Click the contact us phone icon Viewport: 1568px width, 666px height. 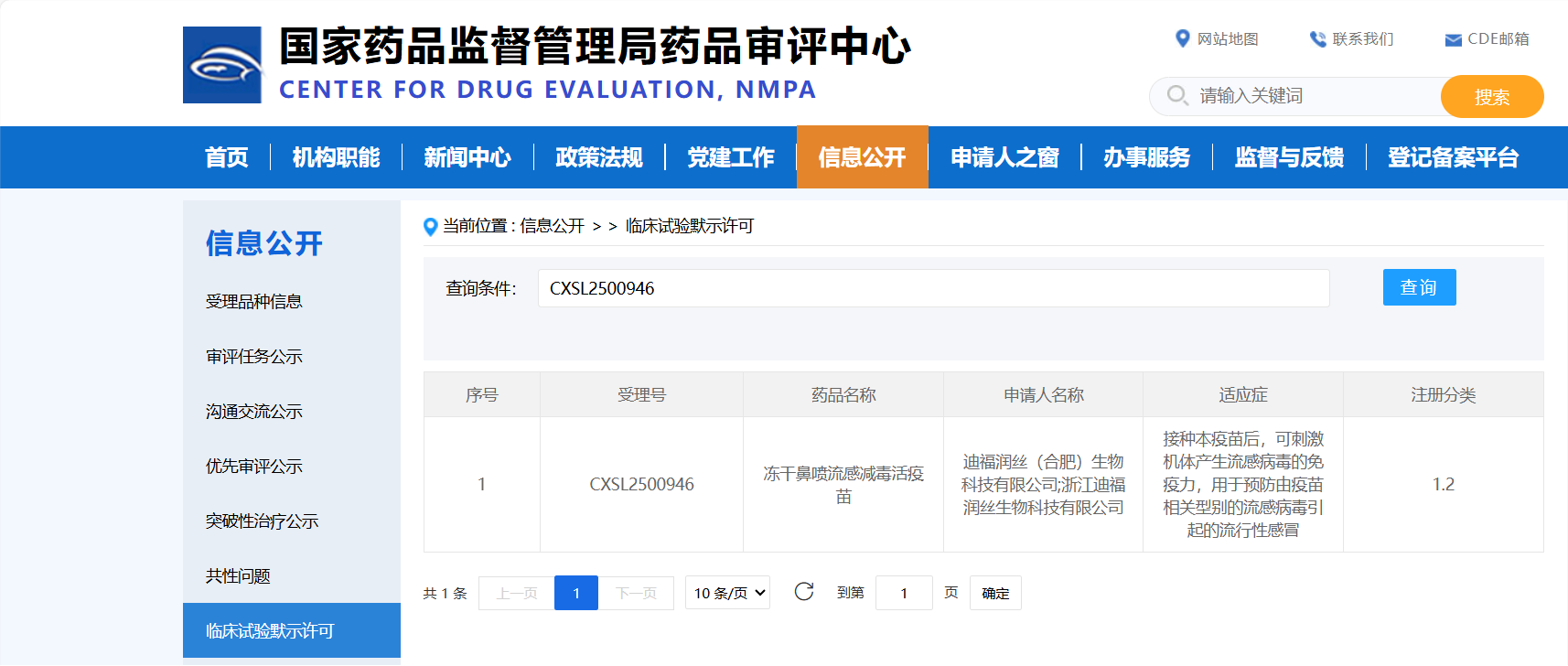1317,38
